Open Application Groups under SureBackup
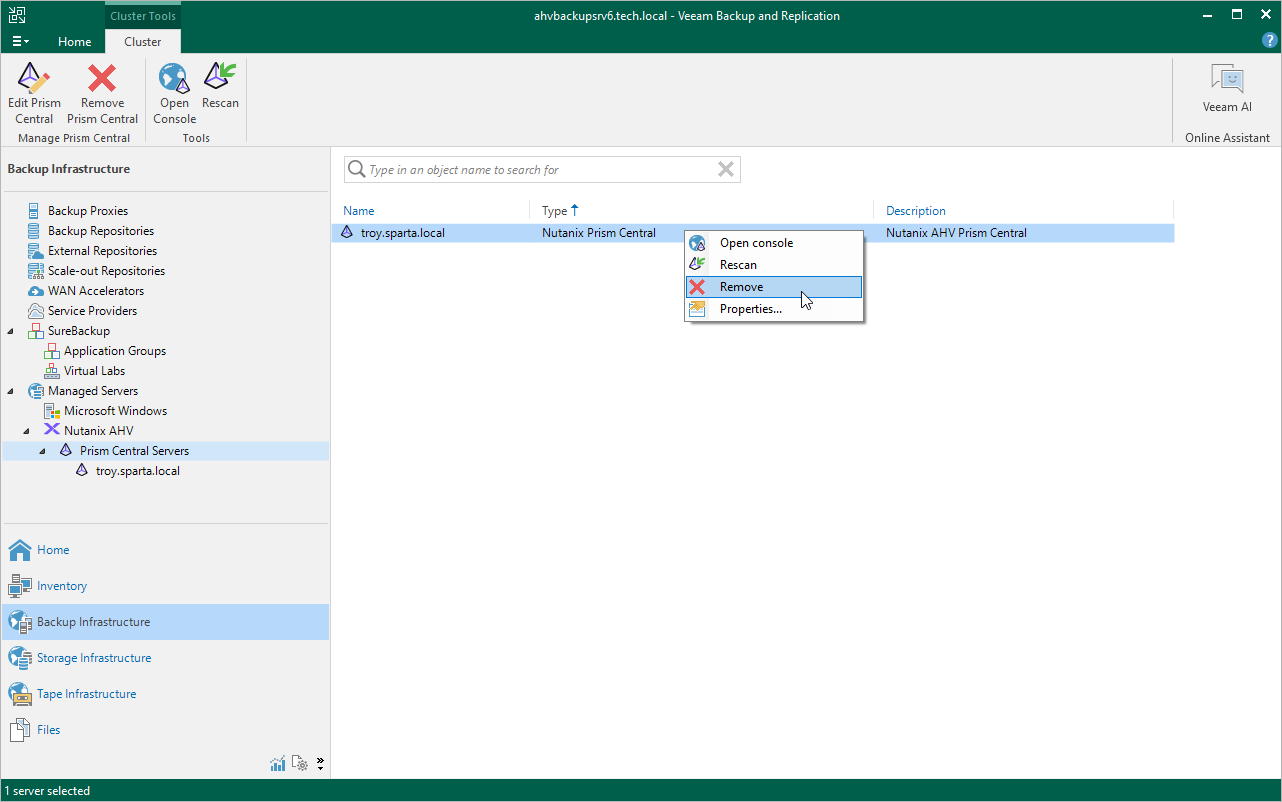 point(115,351)
